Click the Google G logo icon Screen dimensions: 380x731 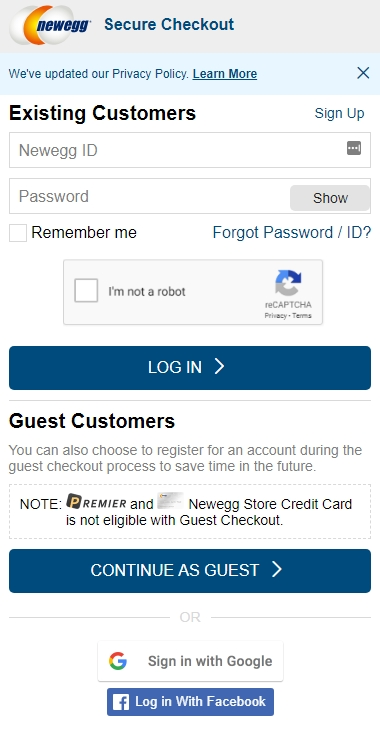[x=118, y=661]
